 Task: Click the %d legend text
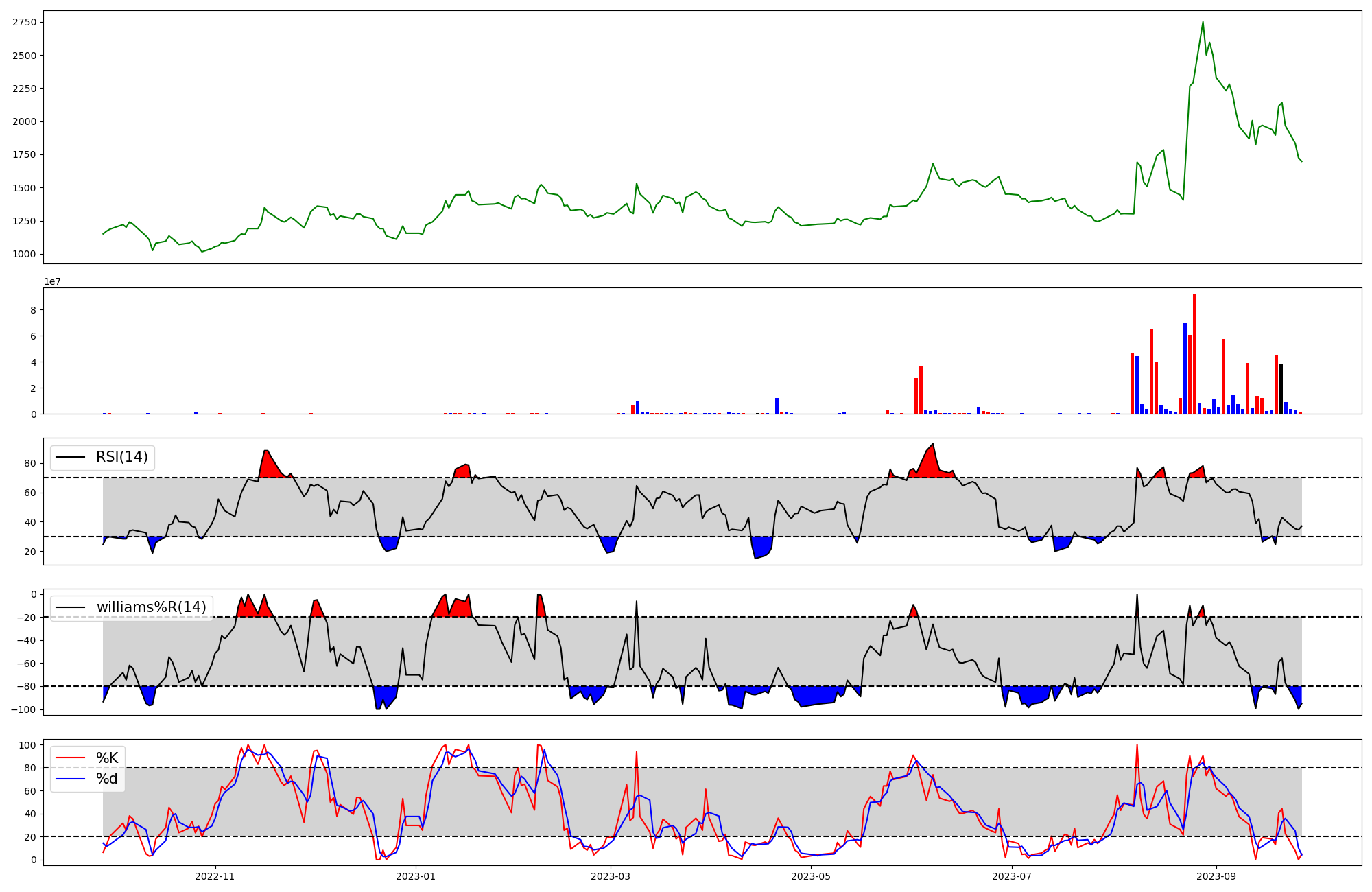coord(107,779)
